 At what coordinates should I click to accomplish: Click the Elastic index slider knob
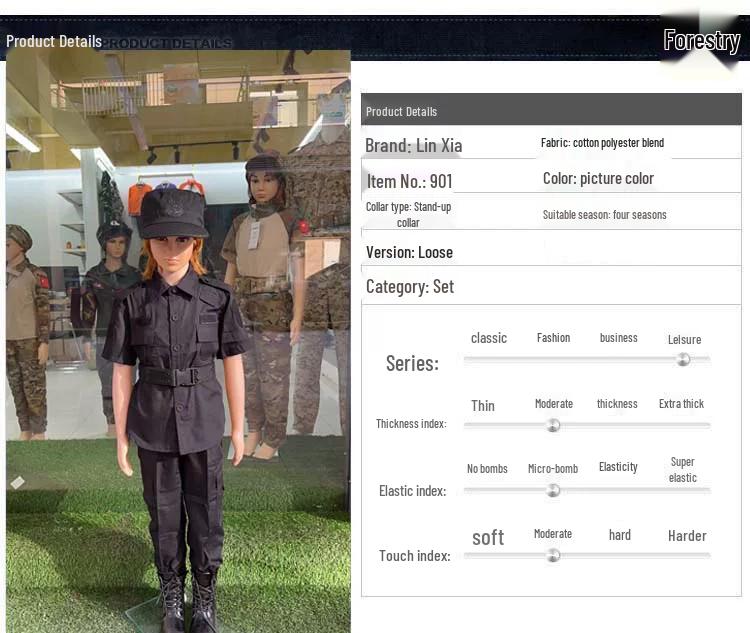(553, 490)
